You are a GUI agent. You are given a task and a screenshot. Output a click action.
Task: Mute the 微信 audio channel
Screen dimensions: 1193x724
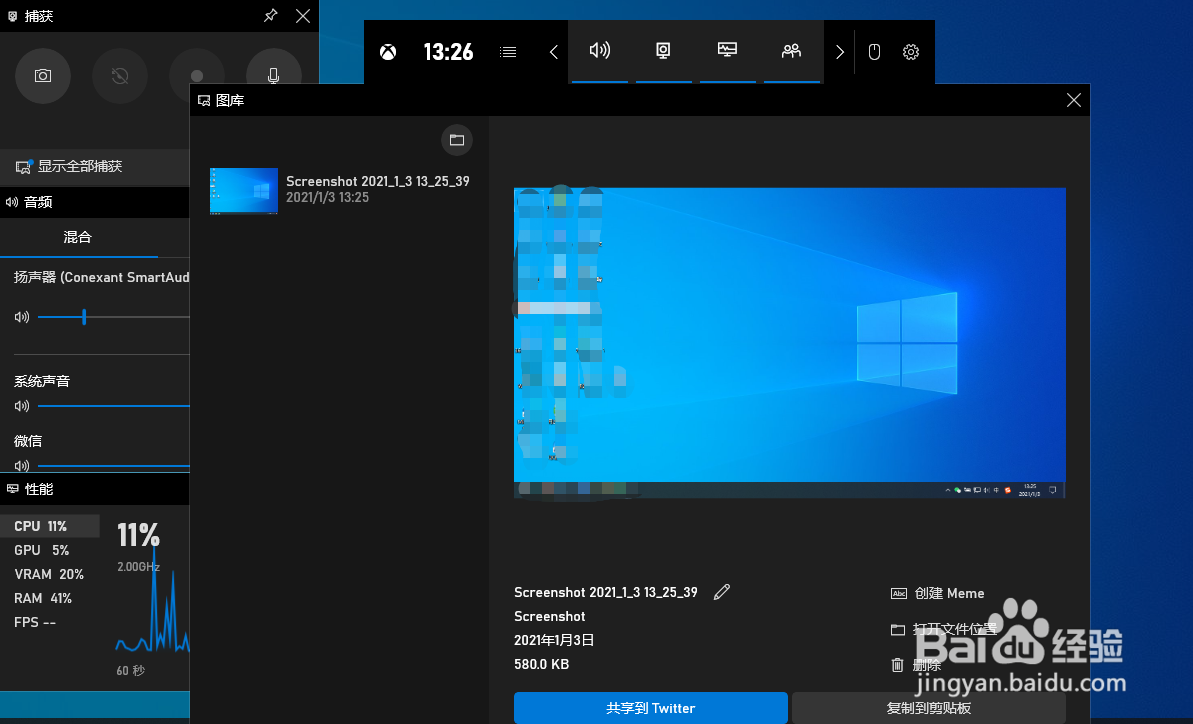pyautogui.click(x=22, y=465)
